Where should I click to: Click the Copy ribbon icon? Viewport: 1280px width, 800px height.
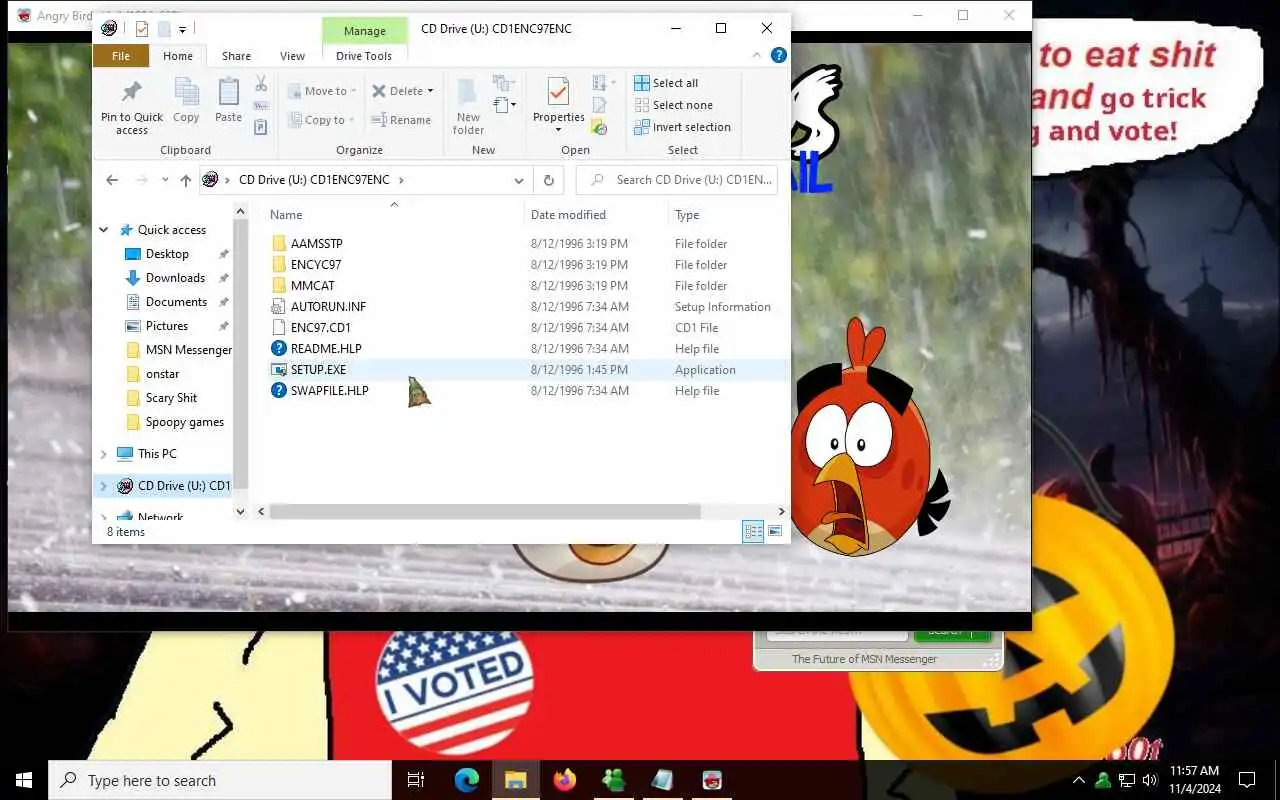[x=186, y=92]
